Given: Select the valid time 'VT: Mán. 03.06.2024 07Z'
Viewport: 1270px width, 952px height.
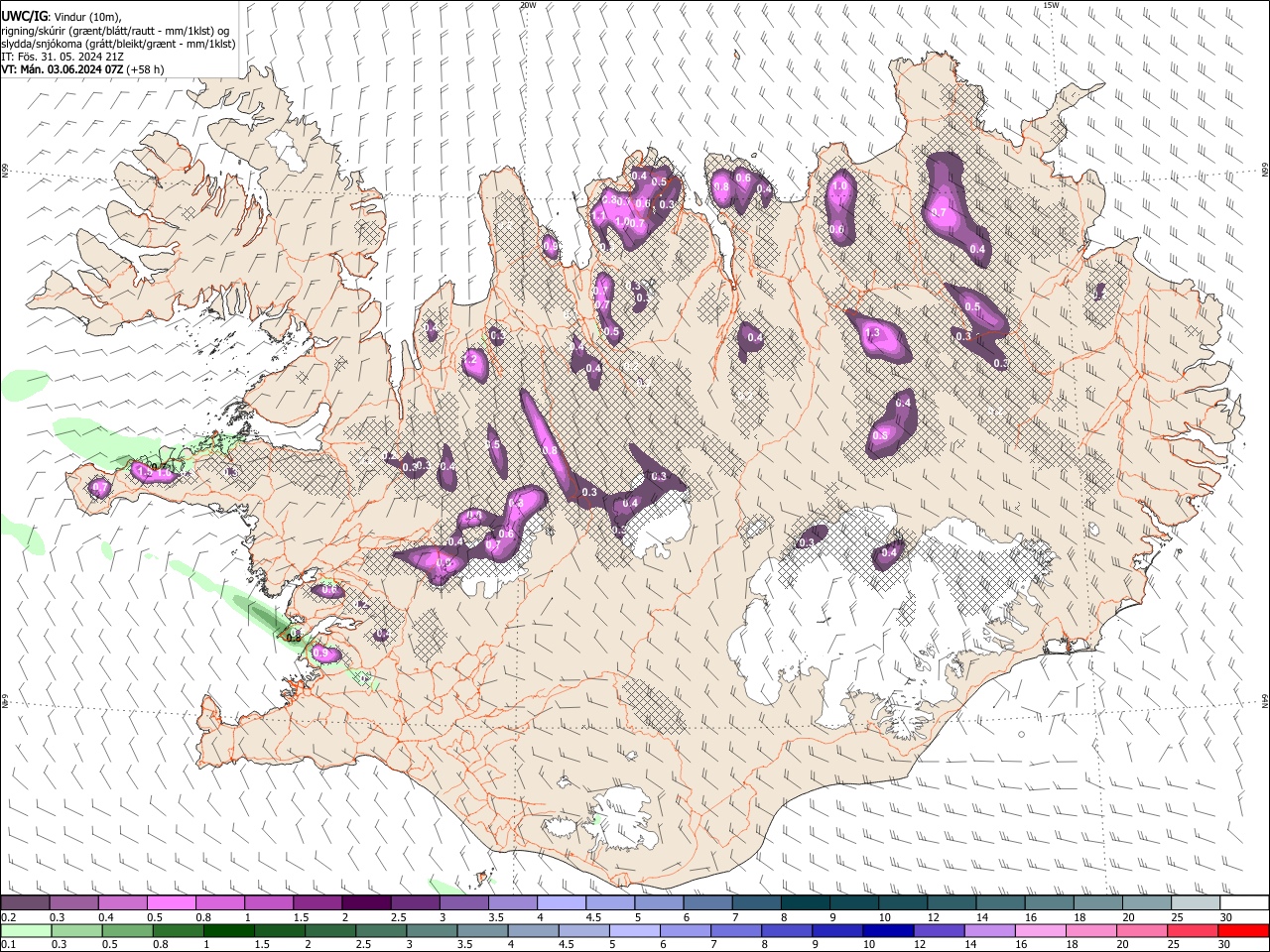Looking at the screenshot, I should click(62, 69).
